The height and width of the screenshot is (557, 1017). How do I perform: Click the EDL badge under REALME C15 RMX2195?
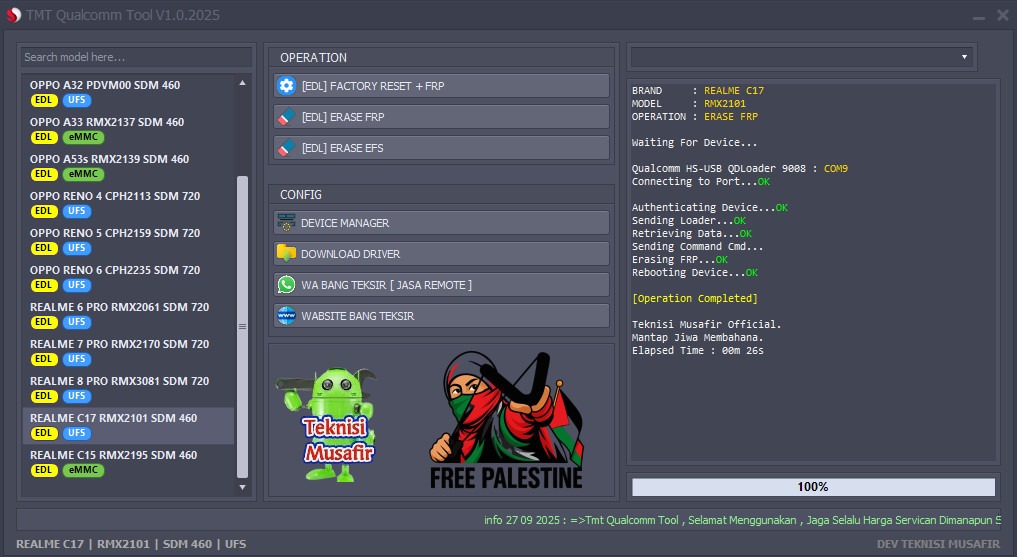(x=43, y=469)
